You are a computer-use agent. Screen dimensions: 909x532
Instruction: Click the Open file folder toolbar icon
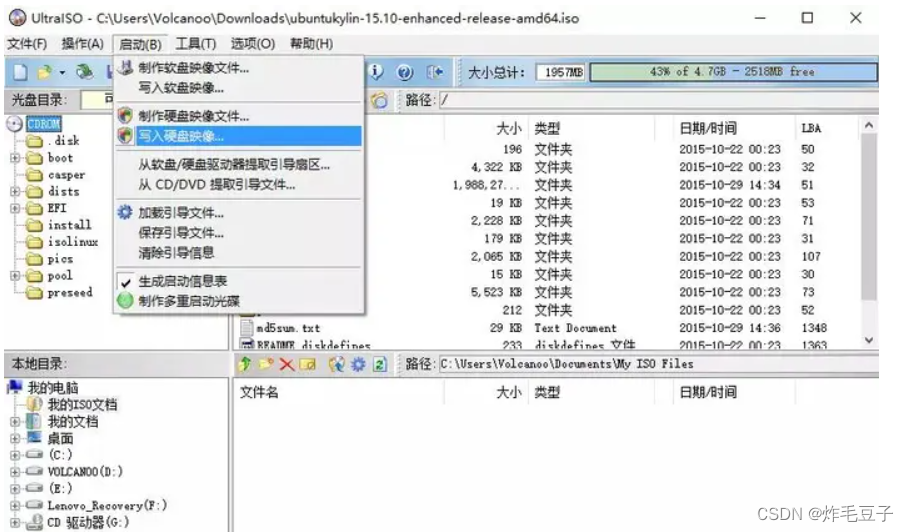44,72
